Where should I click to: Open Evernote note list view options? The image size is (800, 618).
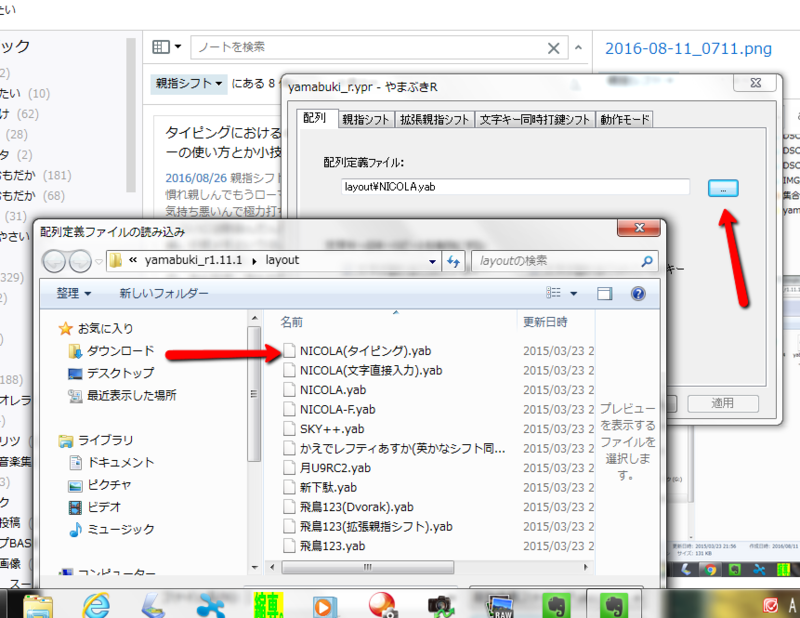[x=167, y=47]
